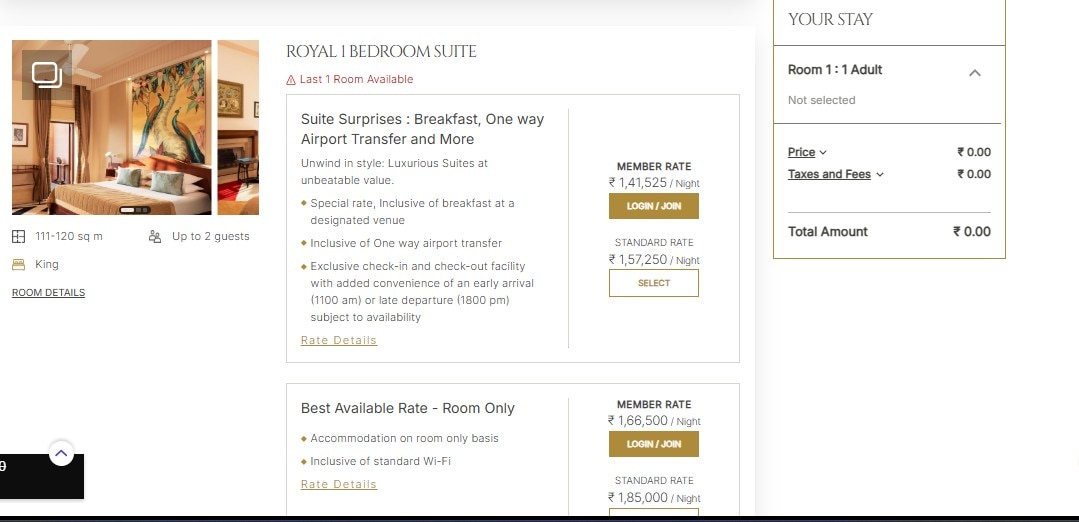Open Rate Details for Best Available Rate
The image size is (1079, 522).
(x=339, y=484)
